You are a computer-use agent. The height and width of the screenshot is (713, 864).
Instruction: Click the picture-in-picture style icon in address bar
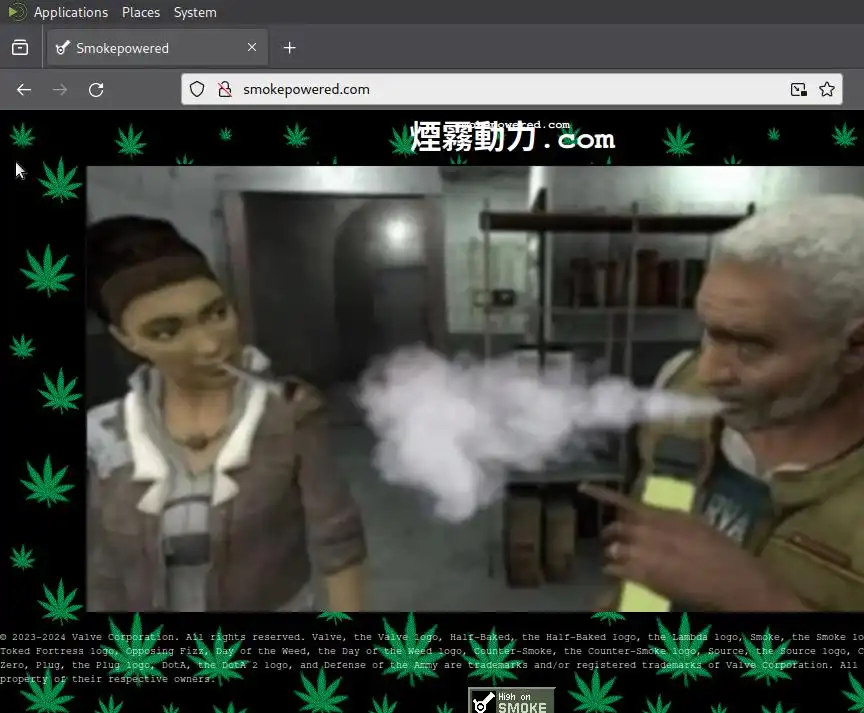(x=798, y=89)
